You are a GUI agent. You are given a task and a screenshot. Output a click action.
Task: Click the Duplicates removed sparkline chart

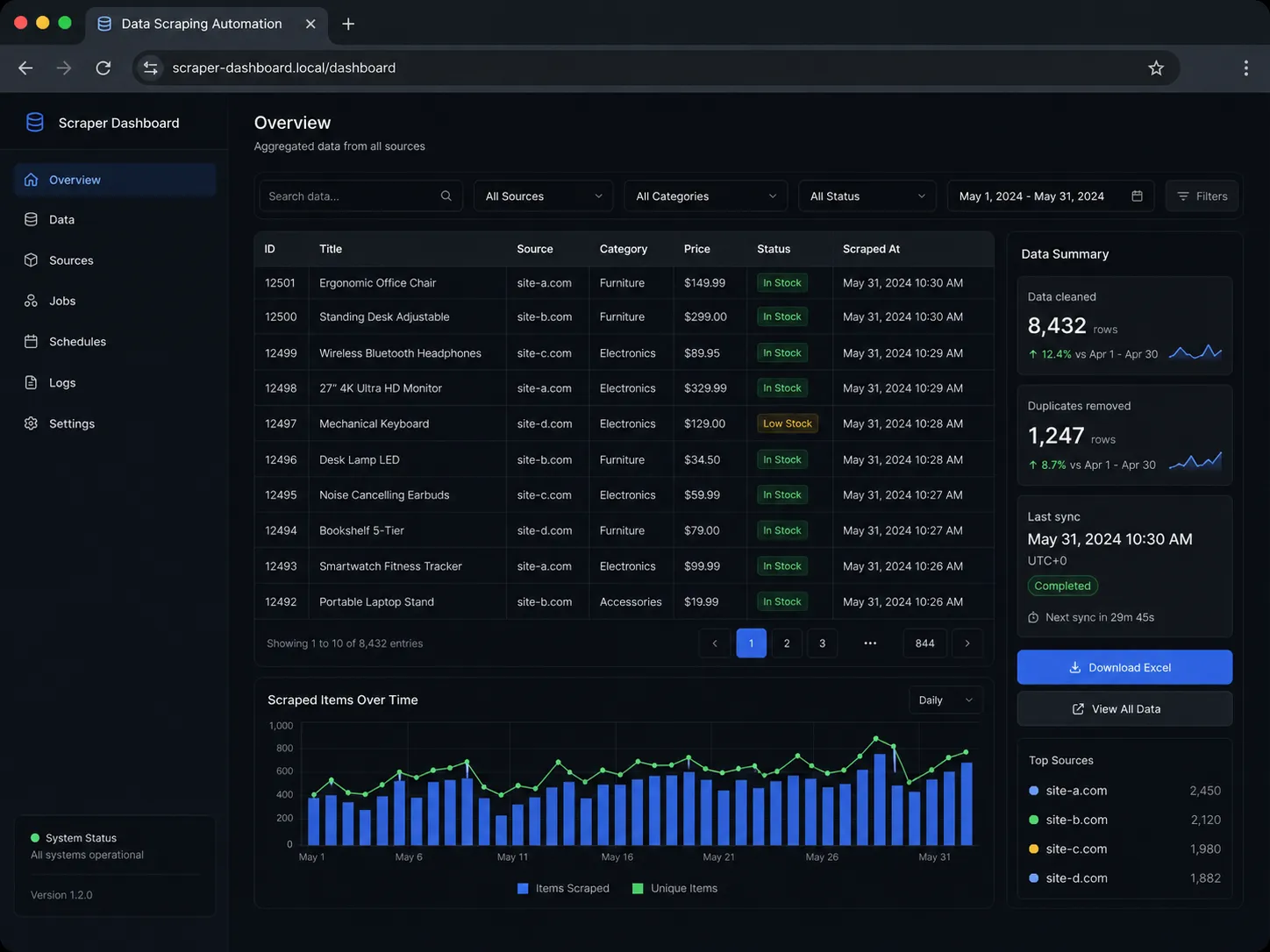click(x=1195, y=460)
